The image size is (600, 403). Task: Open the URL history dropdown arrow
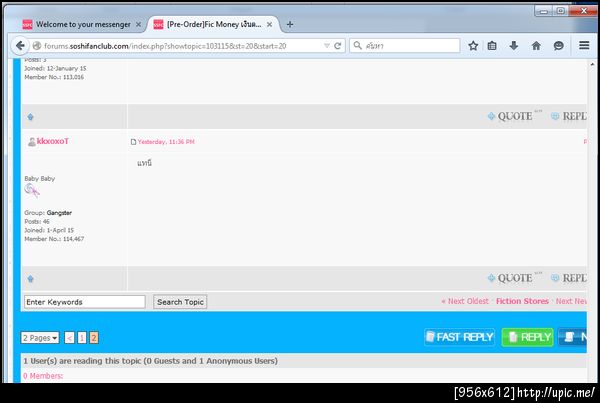coord(327,46)
